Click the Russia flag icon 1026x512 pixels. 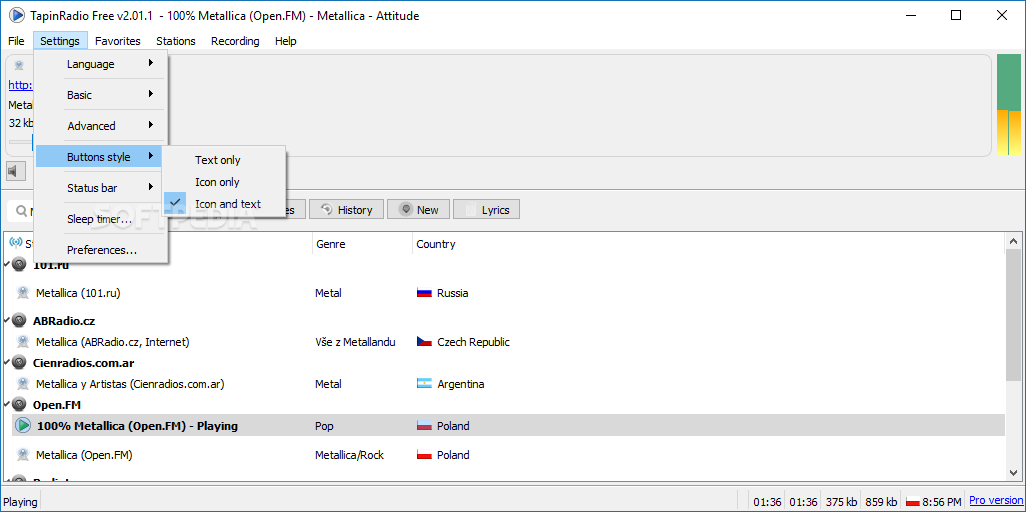click(424, 293)
